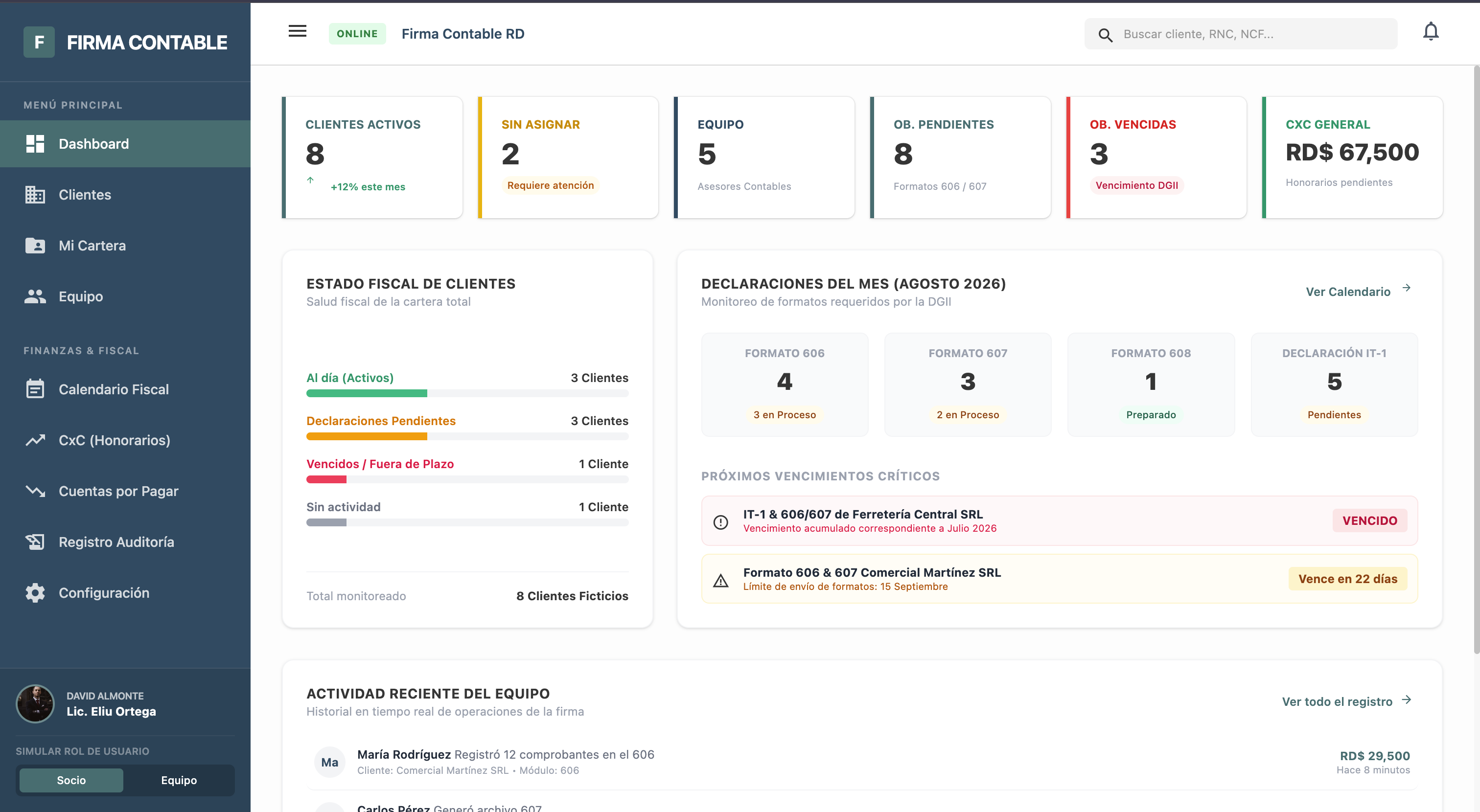Viewport: 1480px width, 812px height.
Task: Open the hamburger menu icon
Action: click(297, 31)
